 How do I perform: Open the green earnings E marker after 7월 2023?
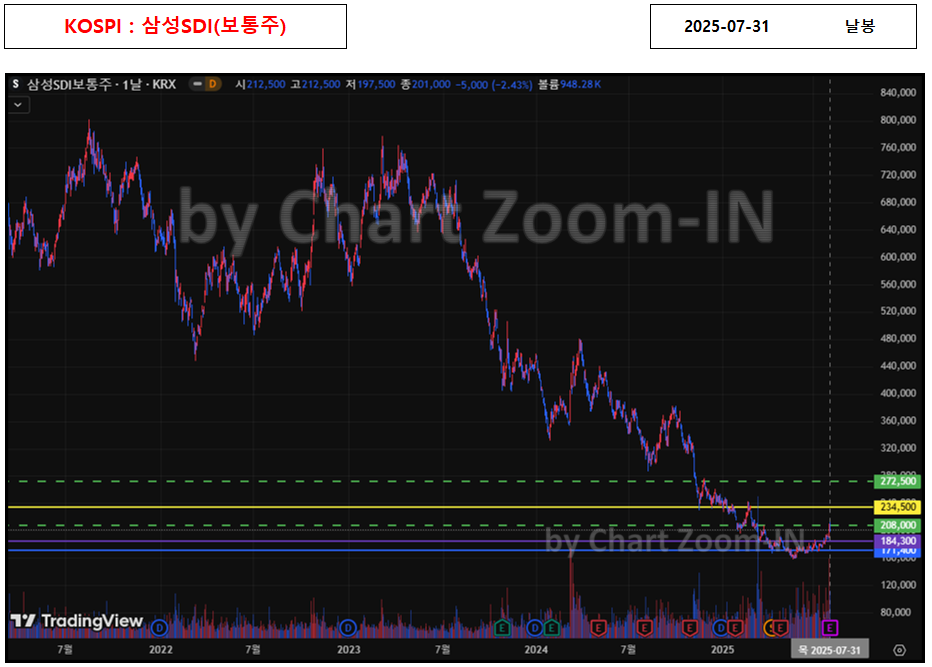pyautogui.click(x=502, y=627)
